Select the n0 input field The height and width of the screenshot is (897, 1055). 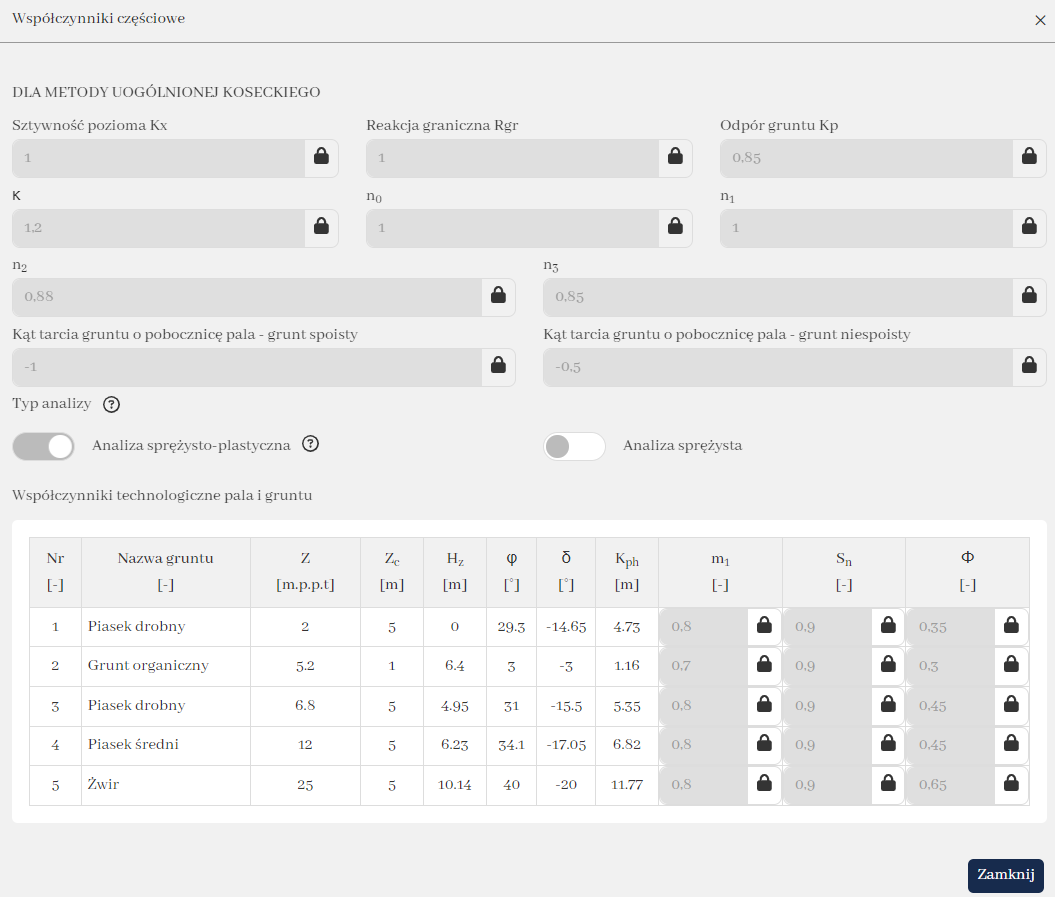(x=512, y=227)
